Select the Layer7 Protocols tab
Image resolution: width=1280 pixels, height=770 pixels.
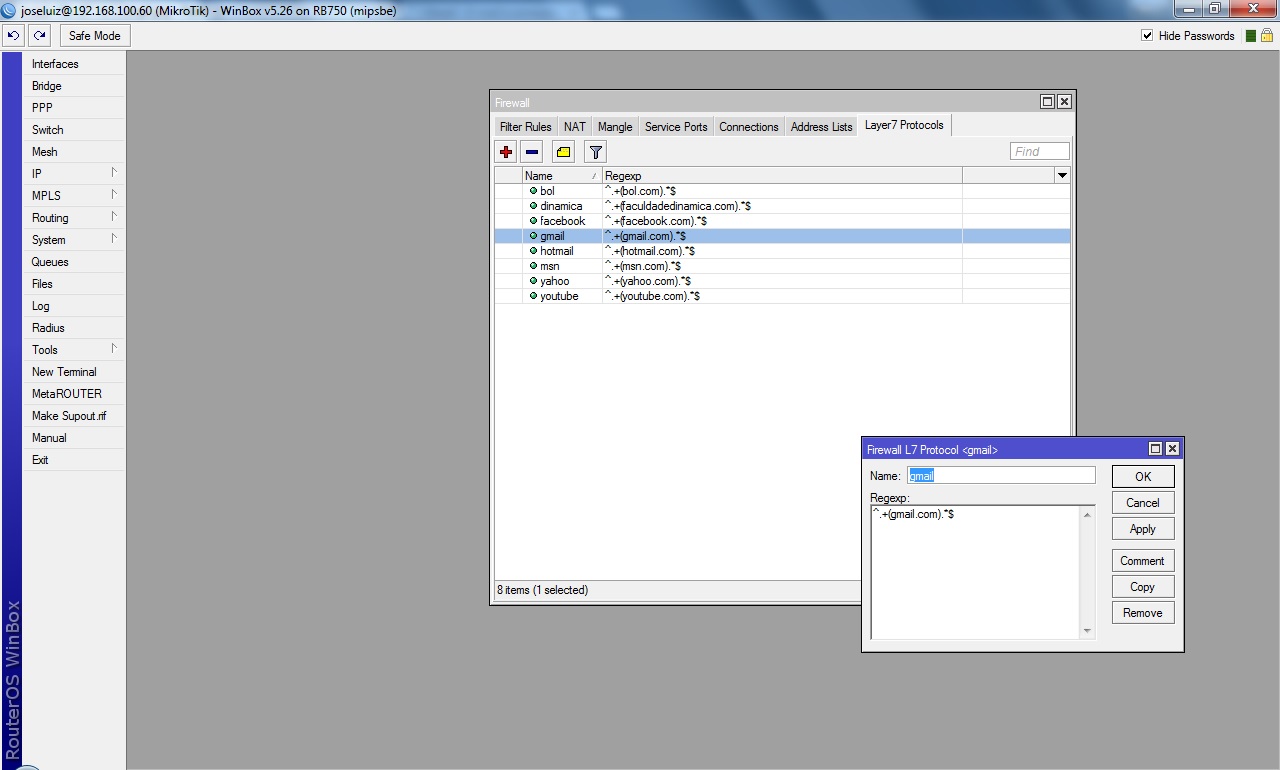904,126
